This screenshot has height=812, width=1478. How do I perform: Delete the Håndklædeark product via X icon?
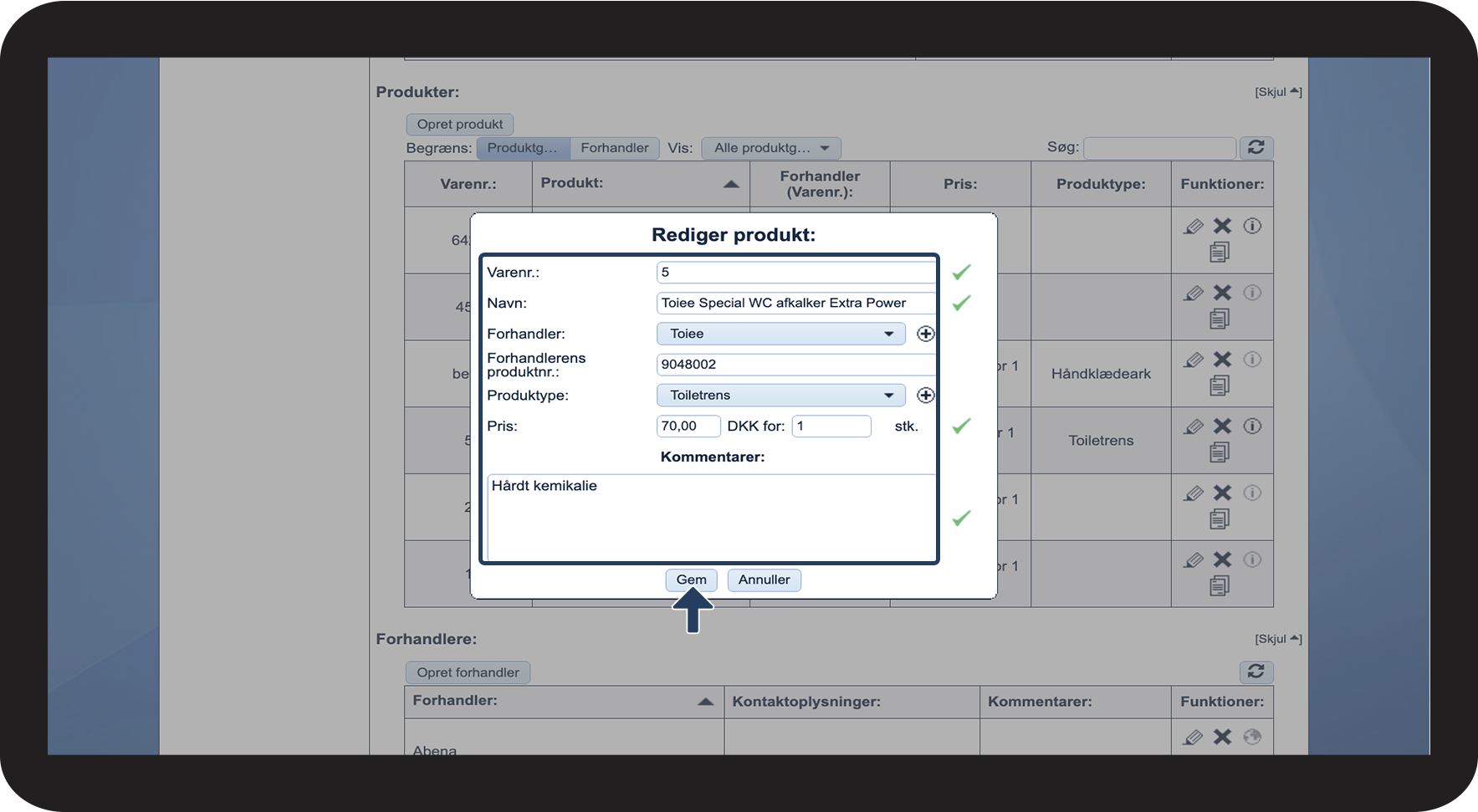[x=1222, y=360]
